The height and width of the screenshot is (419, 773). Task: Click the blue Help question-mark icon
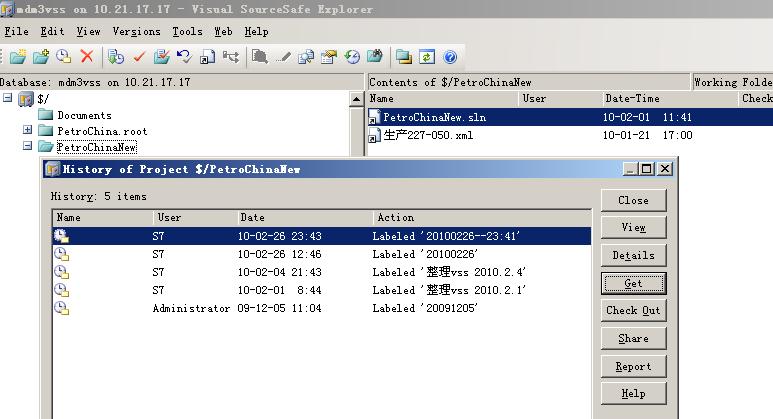[450, 57]
